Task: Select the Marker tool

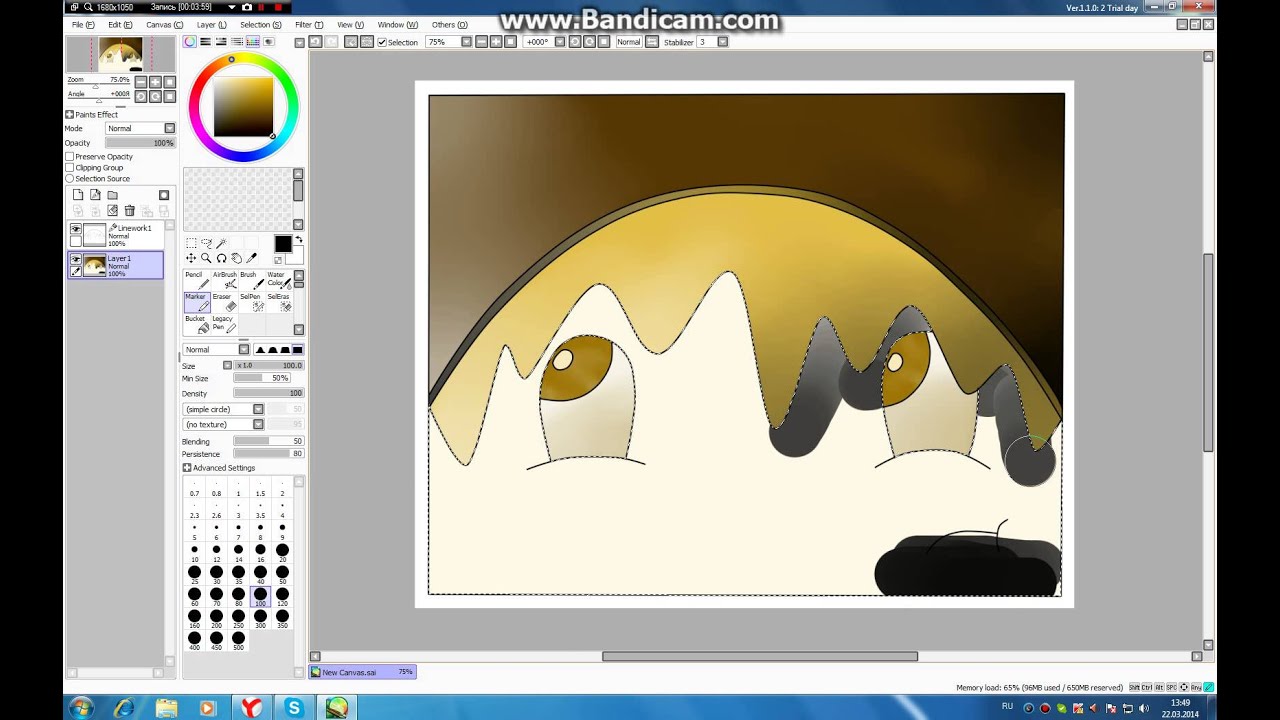Action: click(195, 302)
